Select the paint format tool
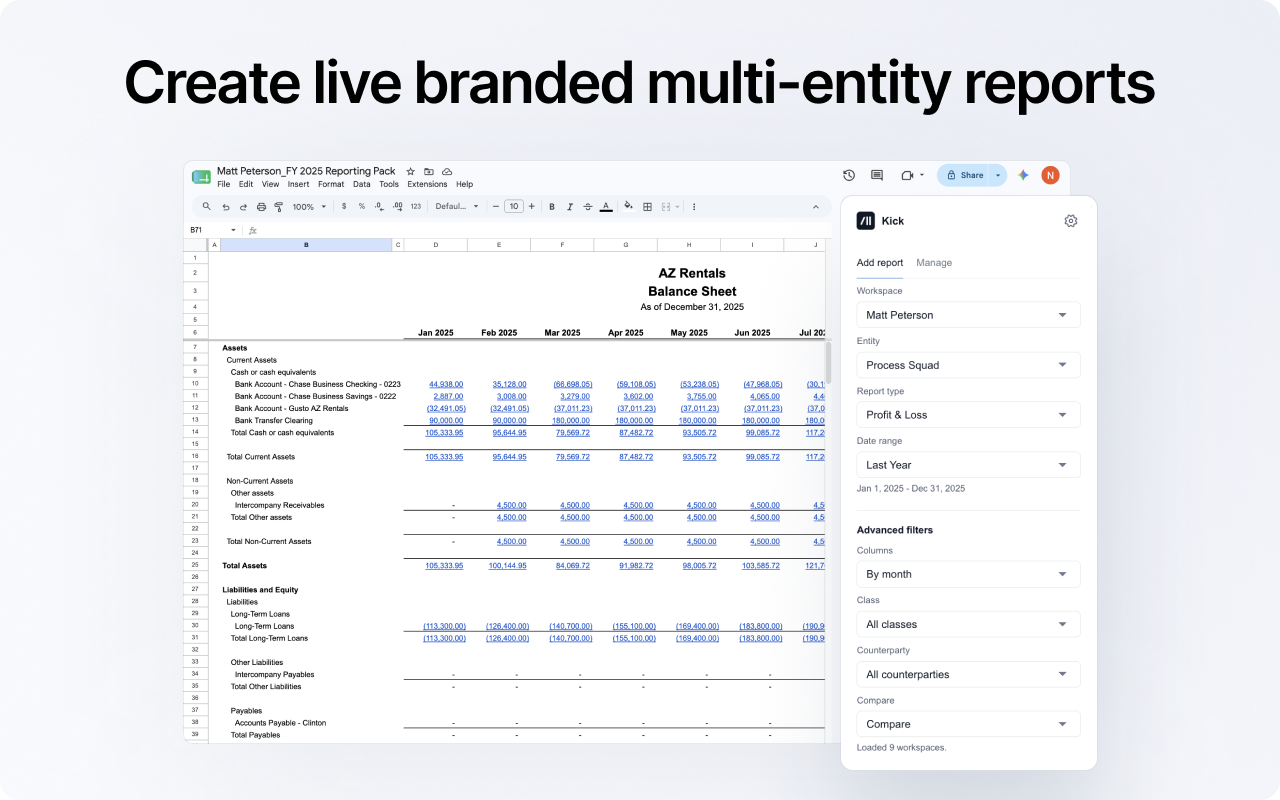Screen dimensions: 1280x800 pyautogui.click(x=278, y=207)
